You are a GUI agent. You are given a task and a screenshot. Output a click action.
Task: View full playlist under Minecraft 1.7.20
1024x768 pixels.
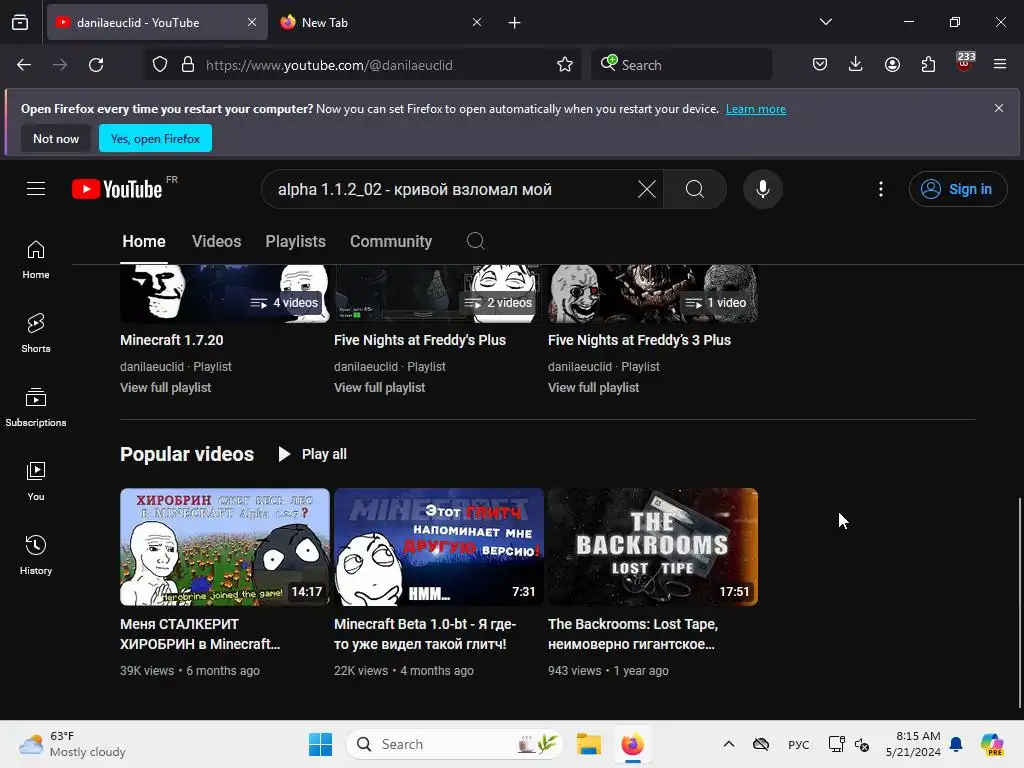click(165, 387)
